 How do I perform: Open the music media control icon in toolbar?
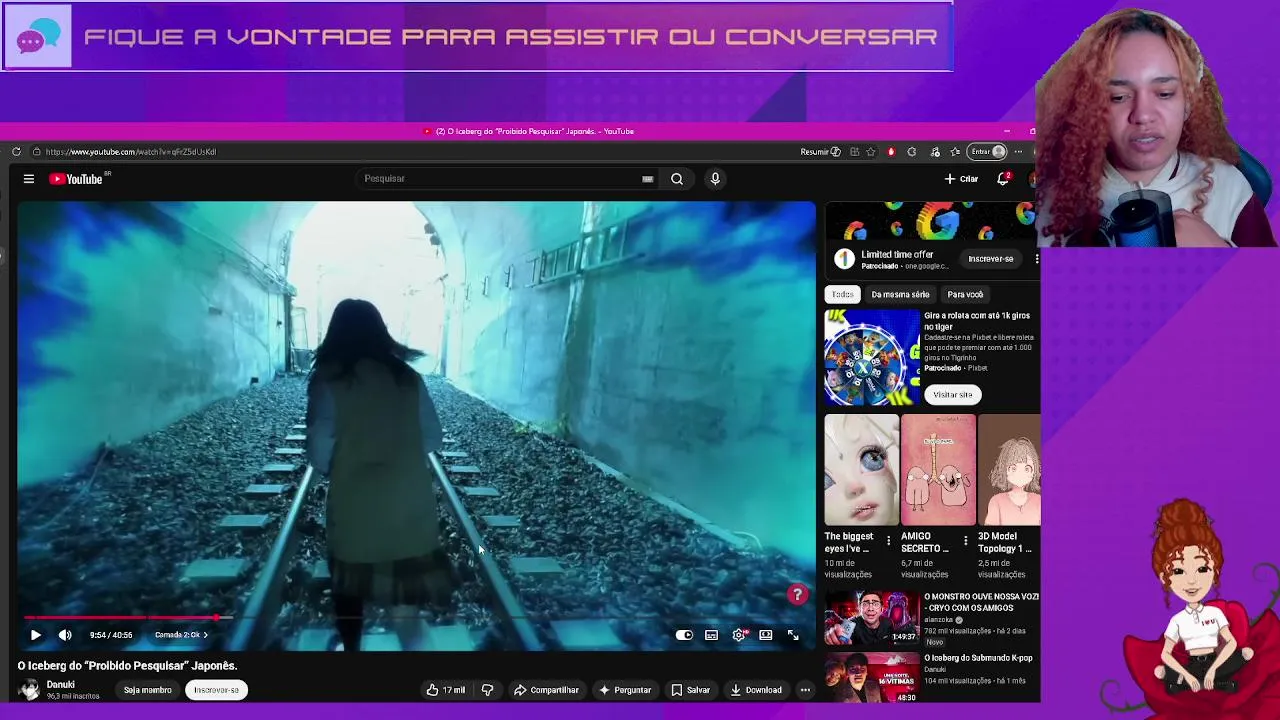click(935, 152)
